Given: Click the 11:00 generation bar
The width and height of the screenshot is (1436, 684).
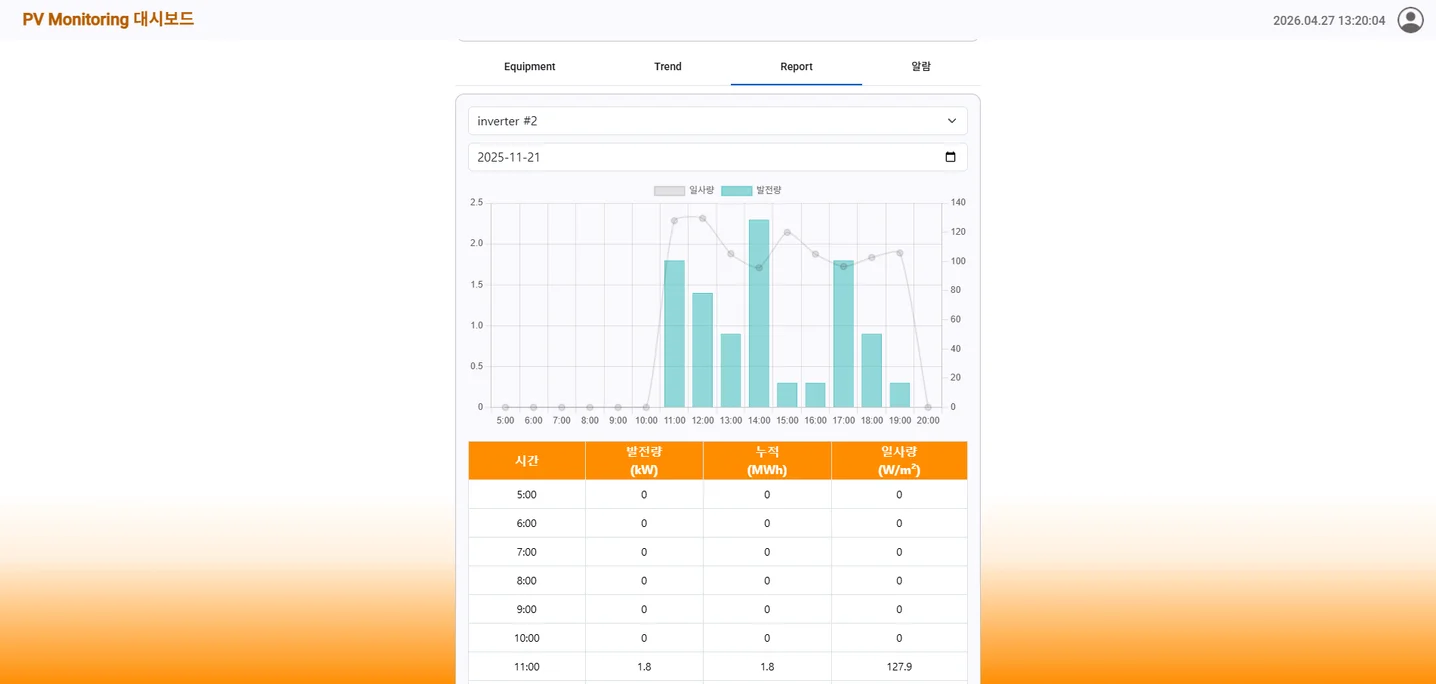Looking at the screenshot, I should pos(674,334).
